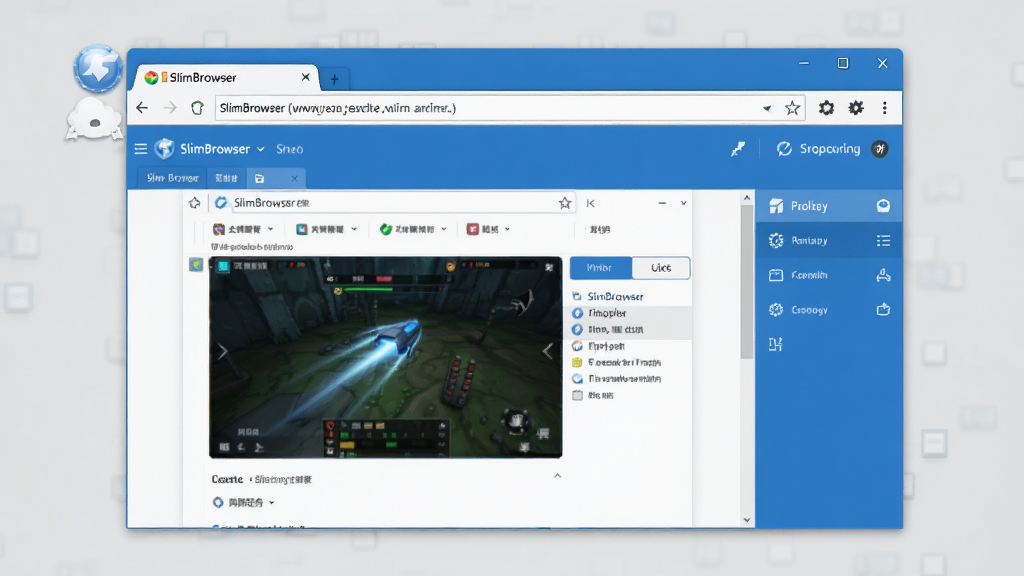Click the star in the inner address bar
The image size is (1024, 576).
point(565,203)
